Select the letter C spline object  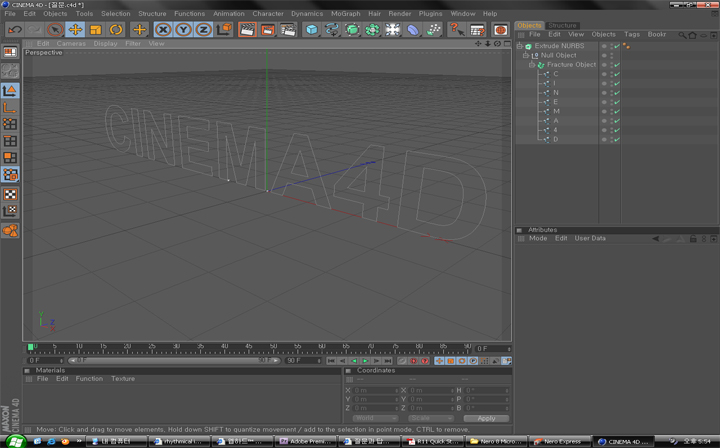pos(556,74)
